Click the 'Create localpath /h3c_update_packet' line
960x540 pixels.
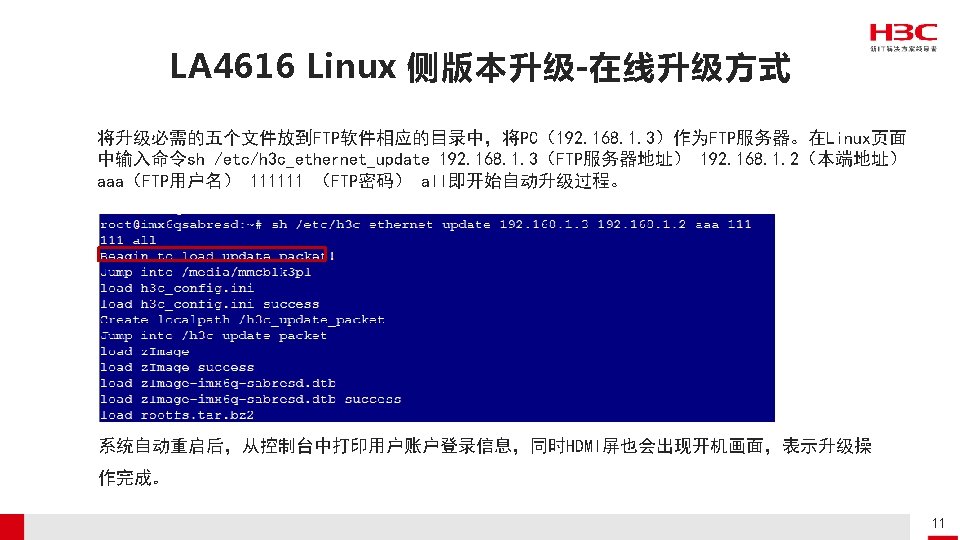[242, 320]
